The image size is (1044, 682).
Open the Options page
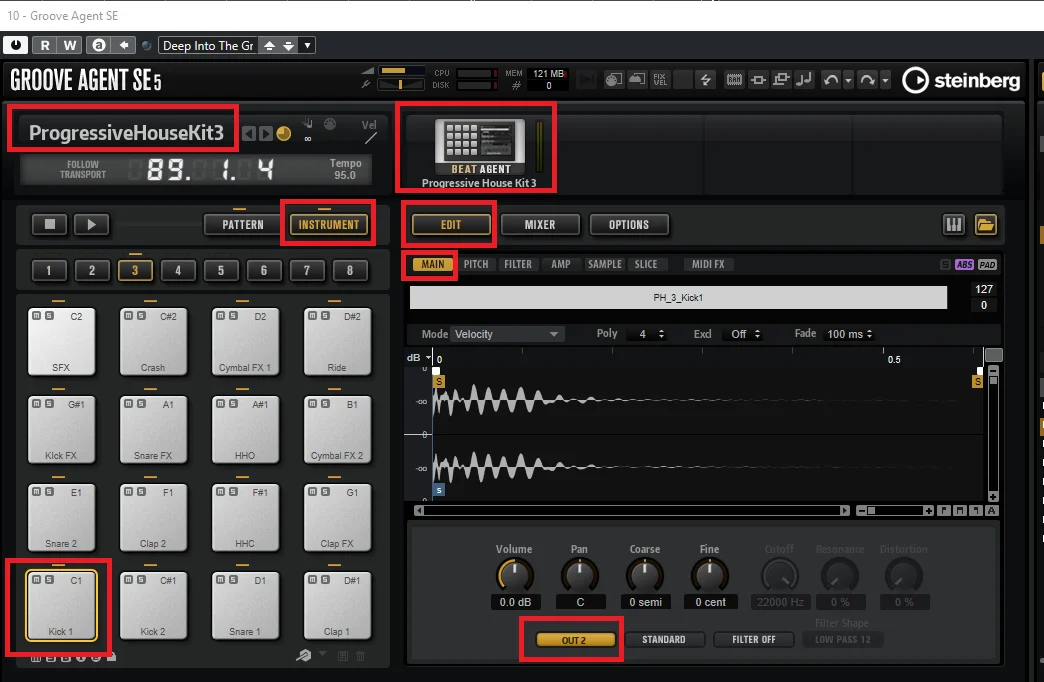629,224
